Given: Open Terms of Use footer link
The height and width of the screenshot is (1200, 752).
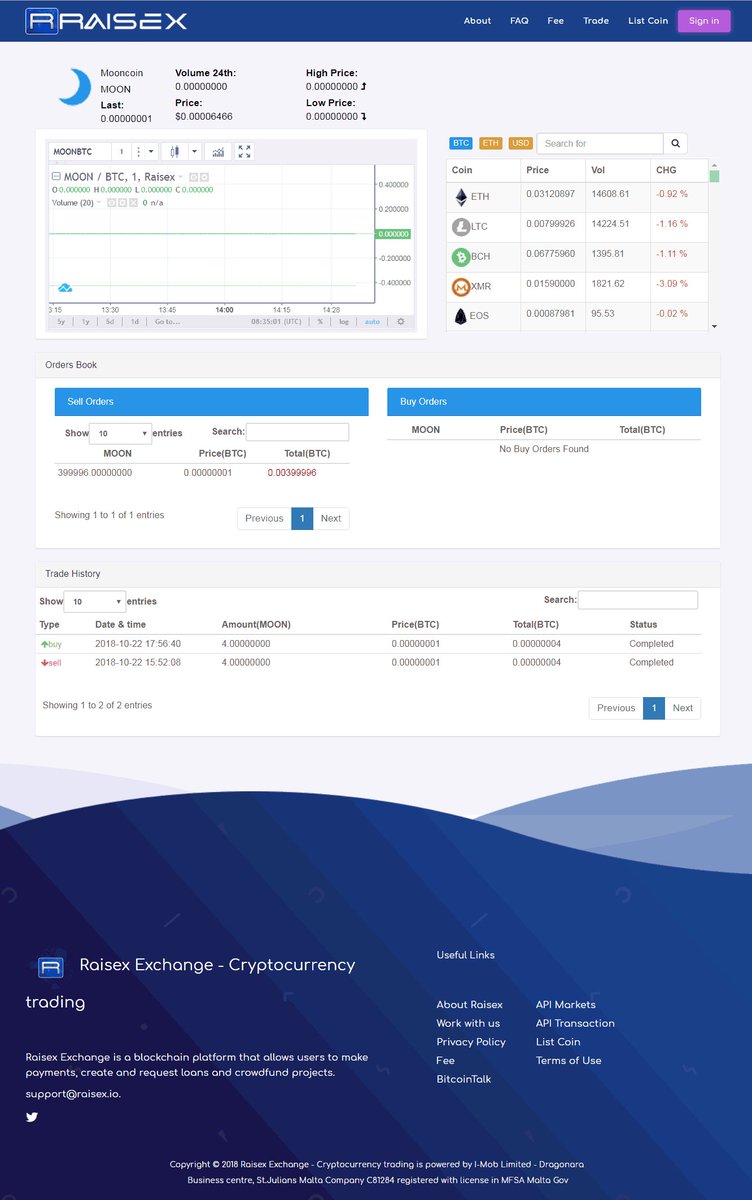Looking at the screenshot, I should [x=569, y=1060].
